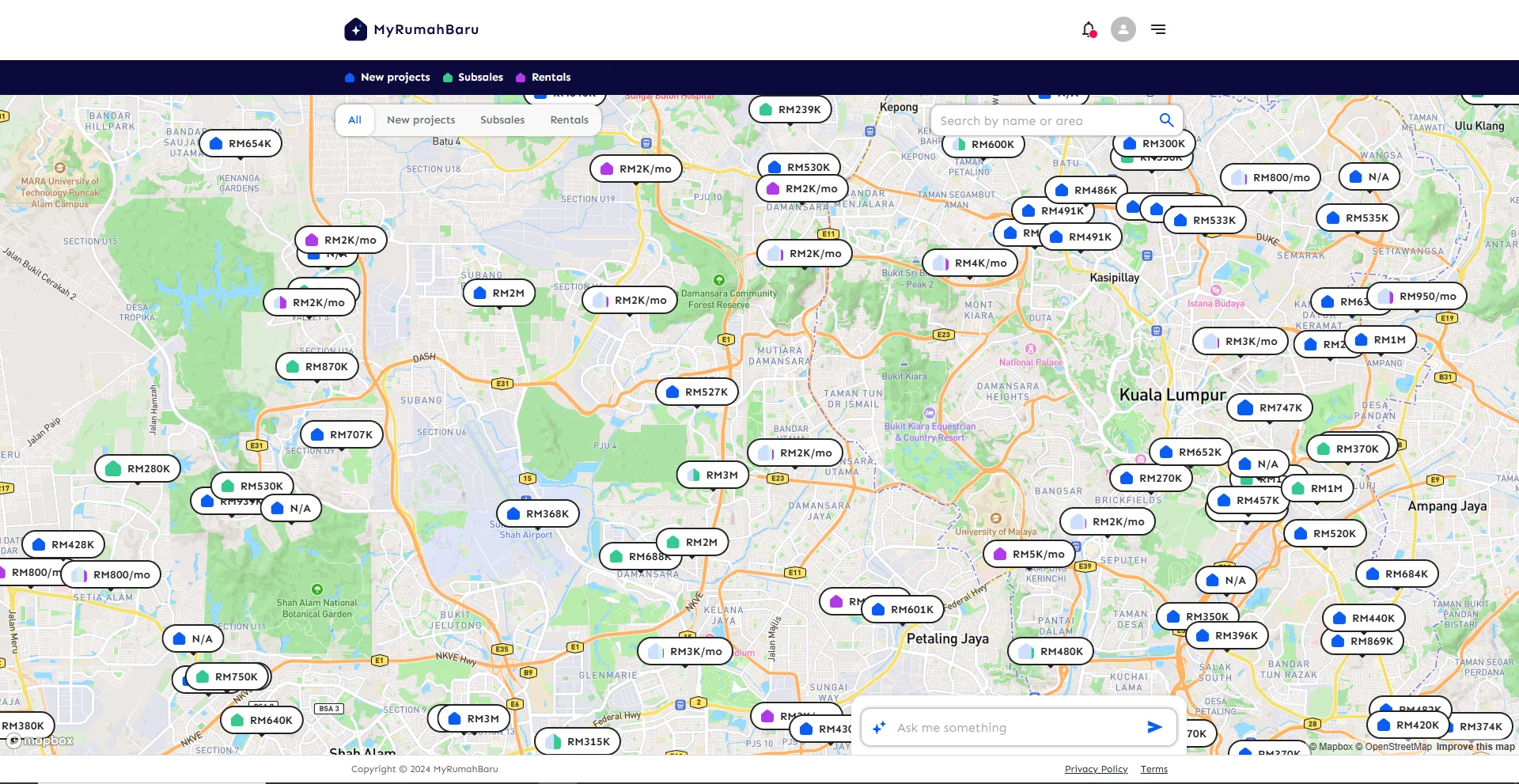Open the user profile avatar
Screen dimensions: 1519x784
coord(1123,29)
